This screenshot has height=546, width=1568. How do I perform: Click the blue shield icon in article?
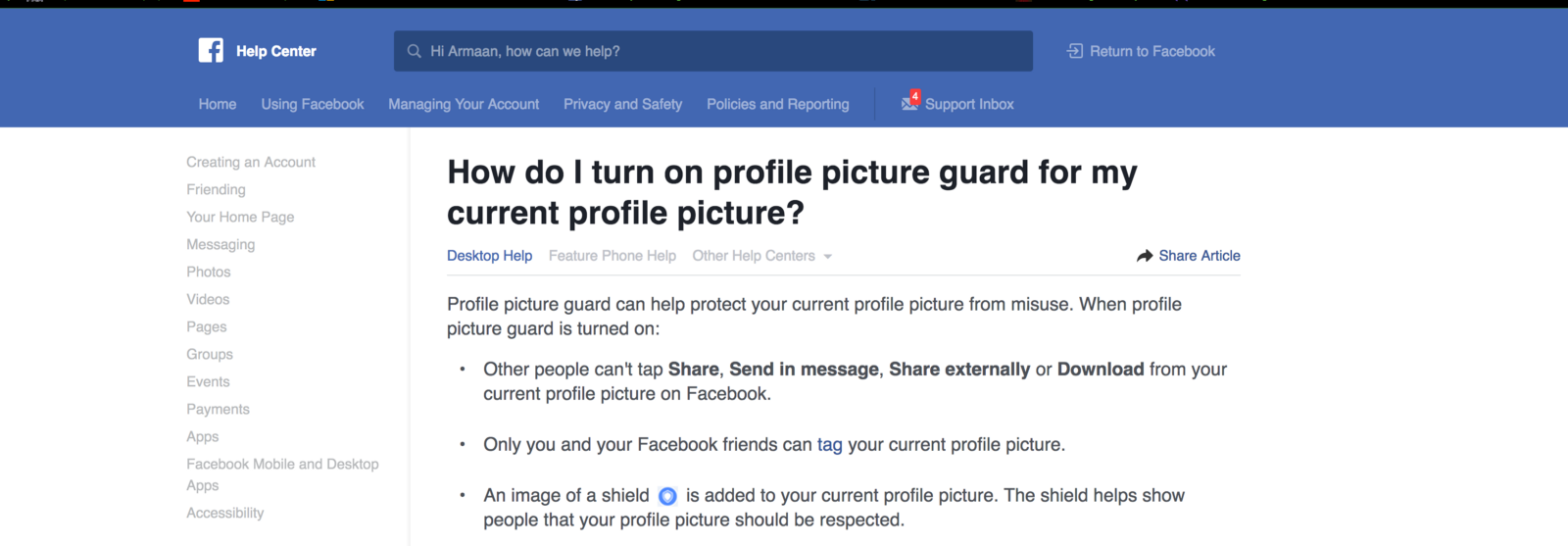pyautogui.click(x=667, y=496)
